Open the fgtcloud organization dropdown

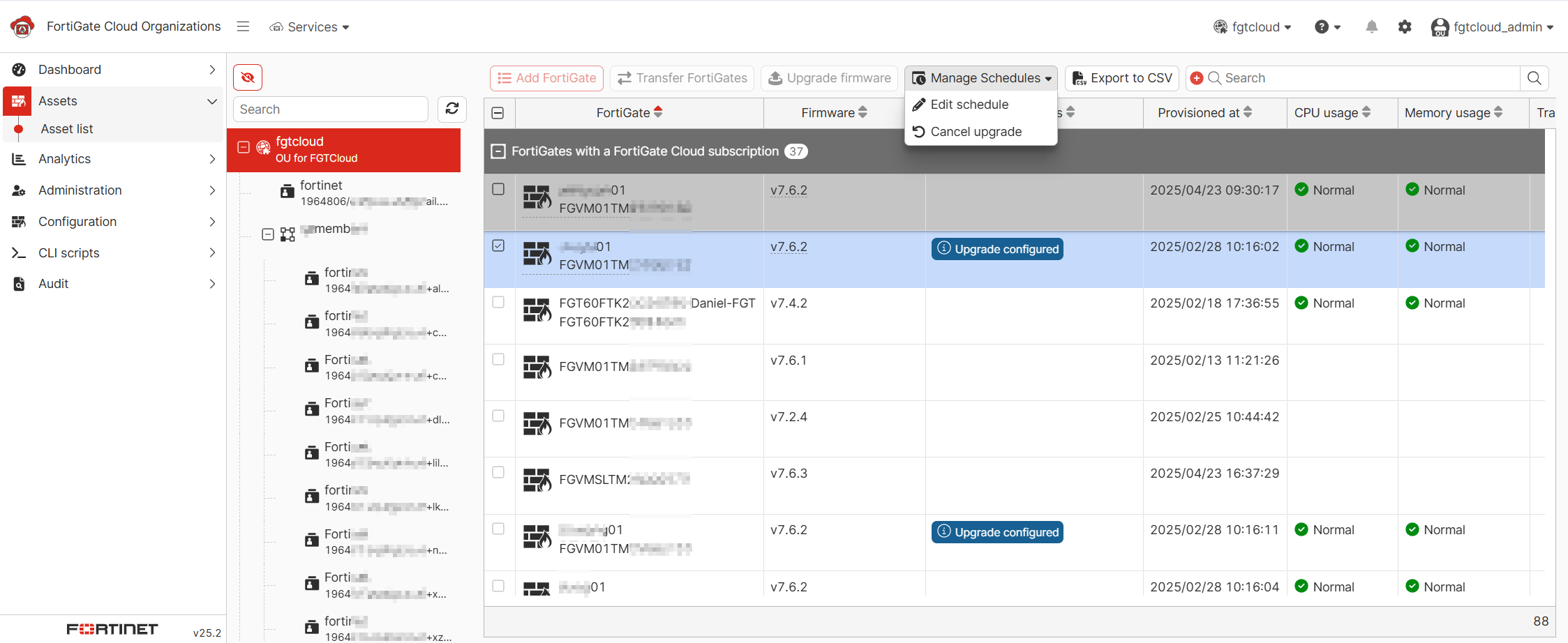(1253, 27)
